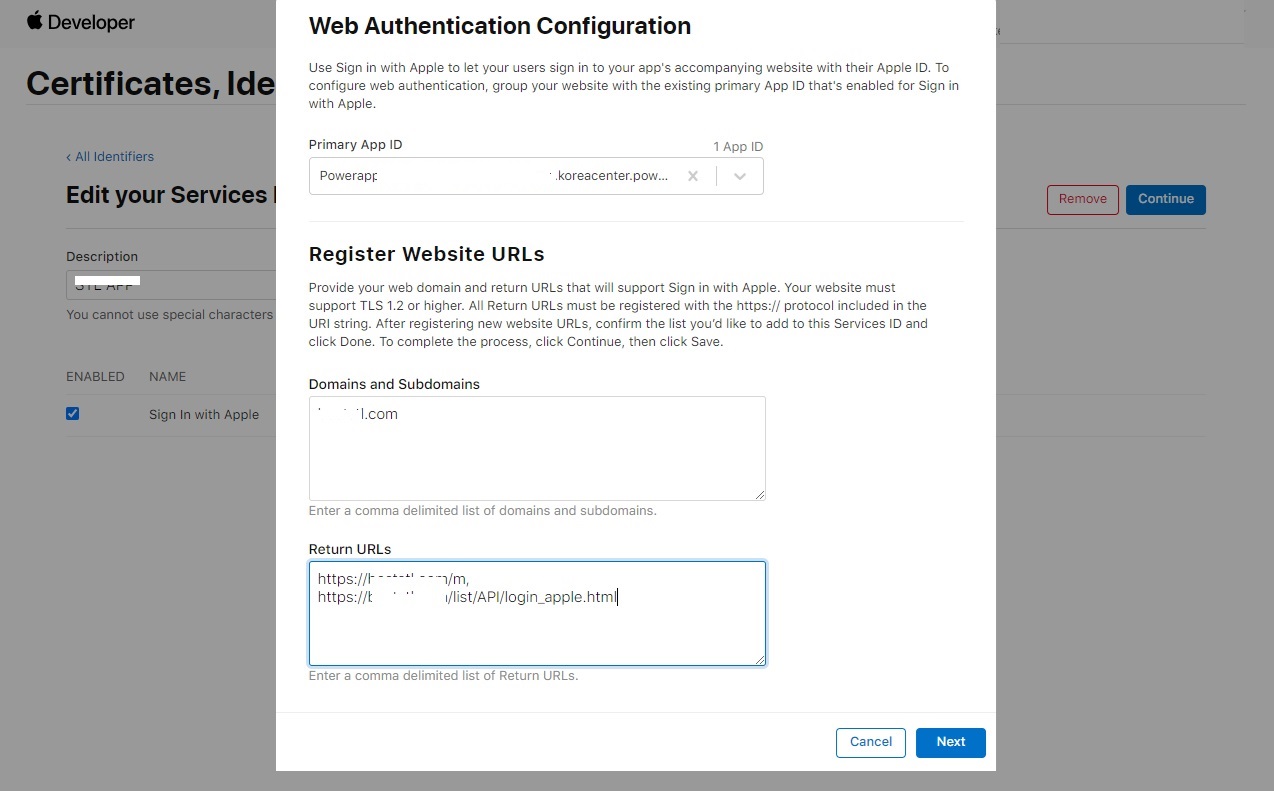Grab the Domains text area resize handle
The height and width of the screenshot is (791, 1274).
point(760,494)
